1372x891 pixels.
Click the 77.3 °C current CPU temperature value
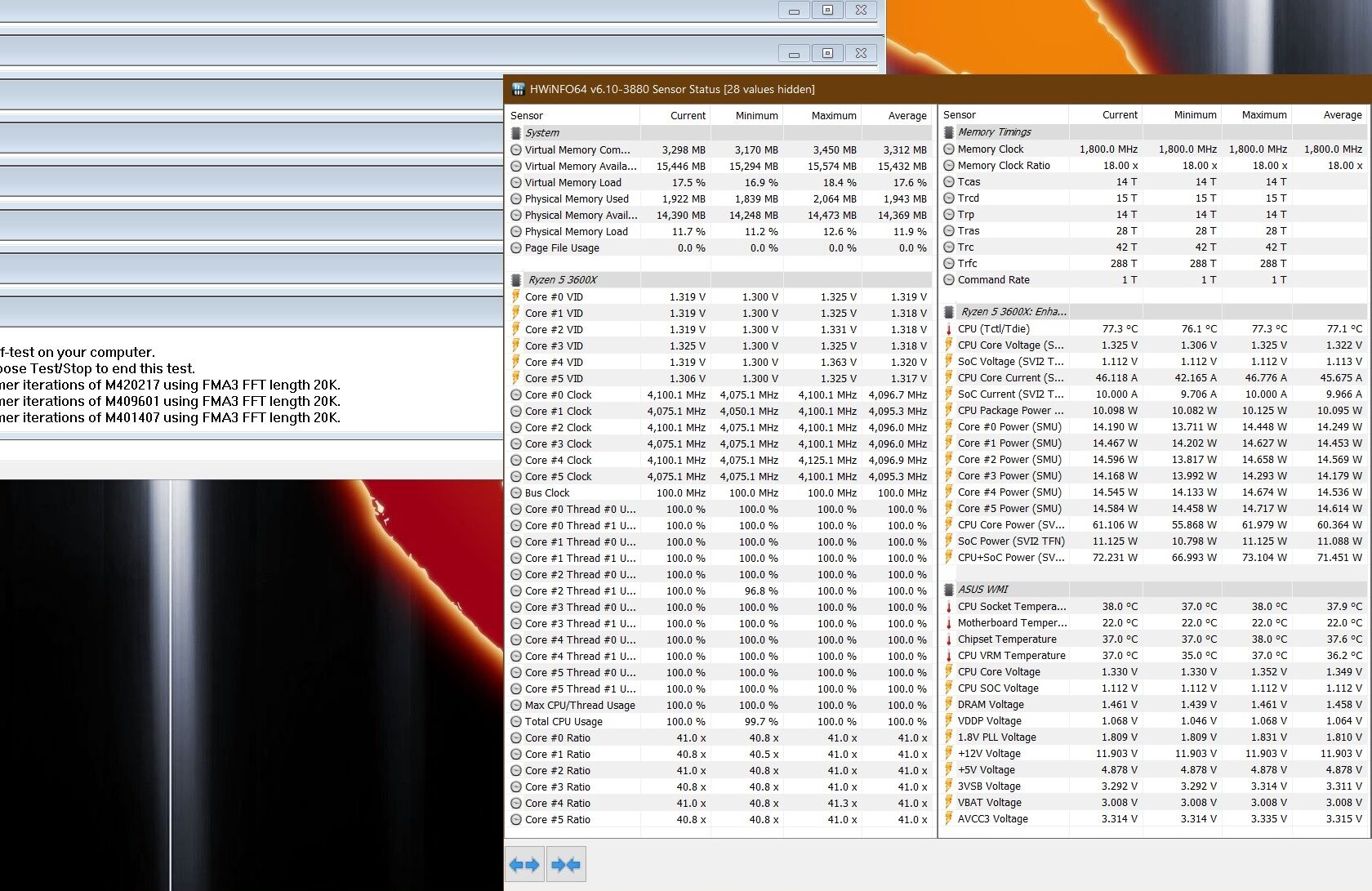[x=1120, y=328]
